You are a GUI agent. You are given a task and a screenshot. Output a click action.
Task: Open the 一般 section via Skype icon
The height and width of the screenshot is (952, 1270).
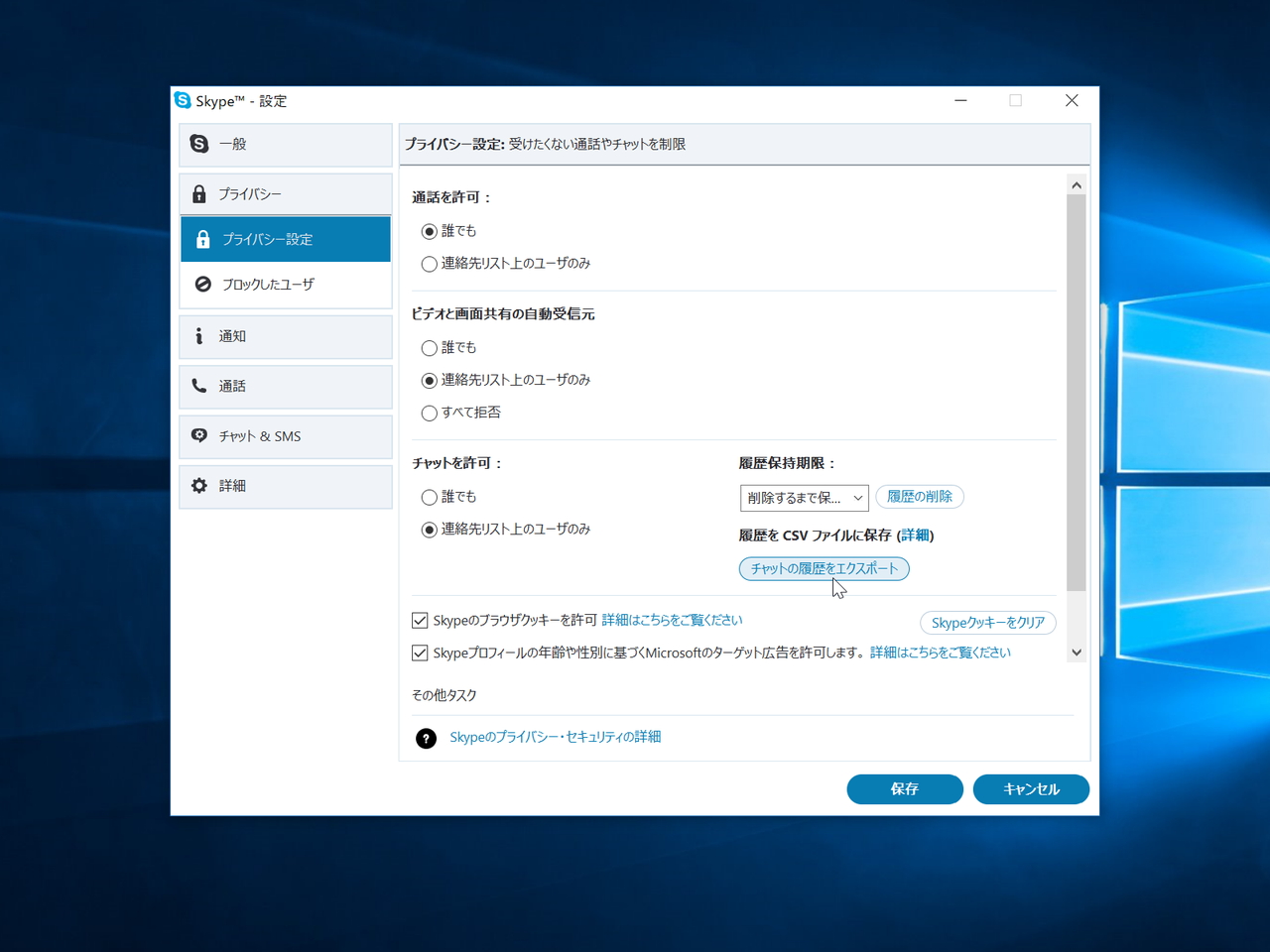pyautogui.click(x=200, y=144)
